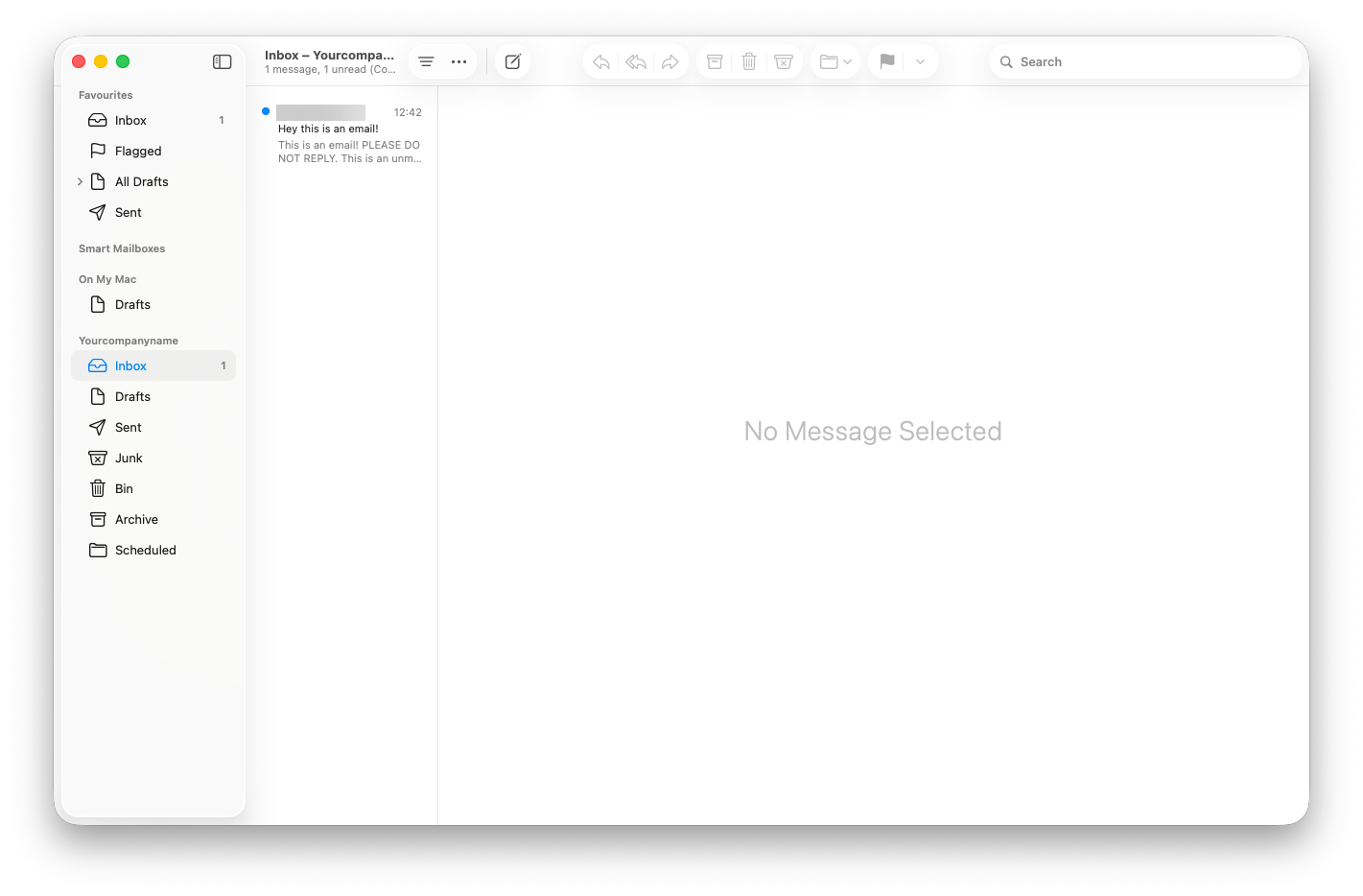Open the more options ellipsis menu
Screen dimensions: 1363x896
459,61
